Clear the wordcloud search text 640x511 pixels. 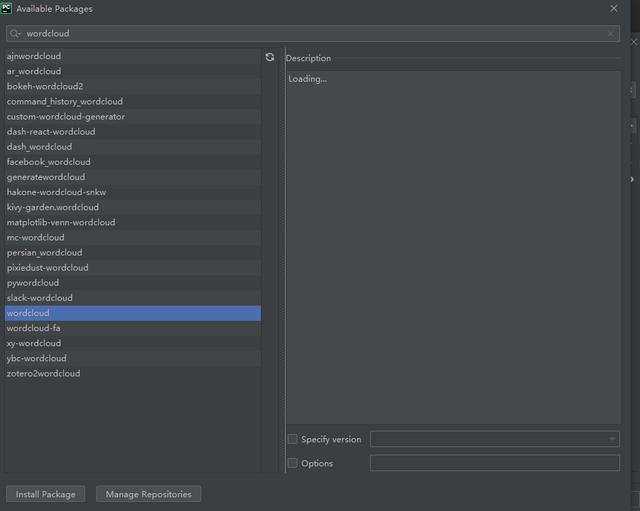point(611,33)
